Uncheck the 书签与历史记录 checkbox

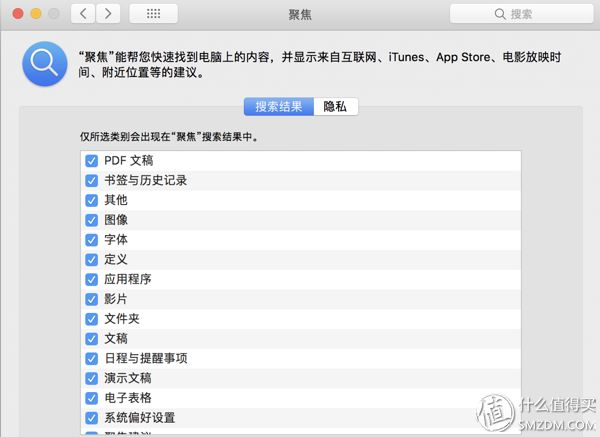tap(91, 181)
